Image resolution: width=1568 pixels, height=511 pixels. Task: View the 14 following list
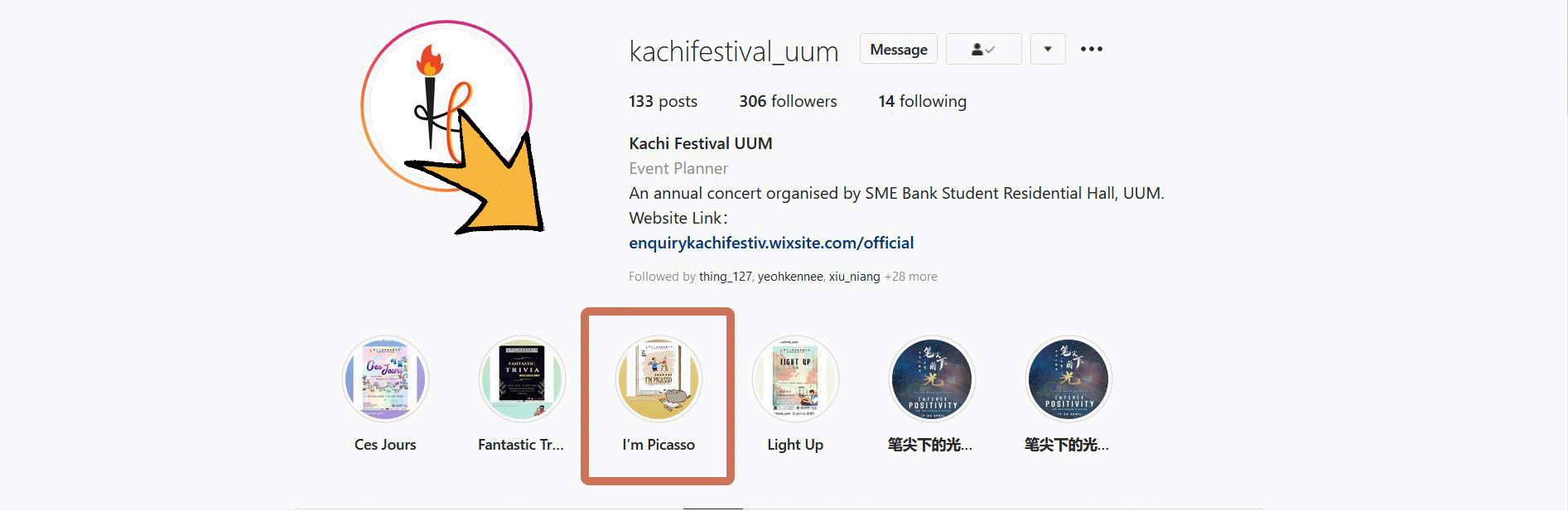pyautogui.click(x=922, y=101)
